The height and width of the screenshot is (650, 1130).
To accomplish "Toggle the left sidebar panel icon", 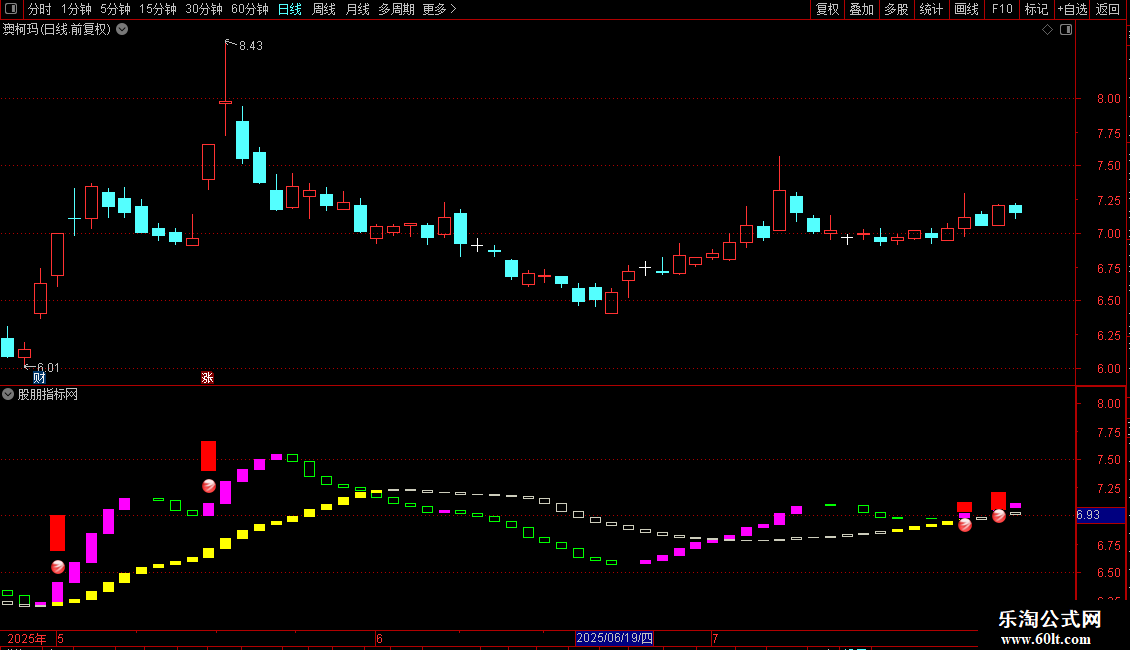I will 11,9.
